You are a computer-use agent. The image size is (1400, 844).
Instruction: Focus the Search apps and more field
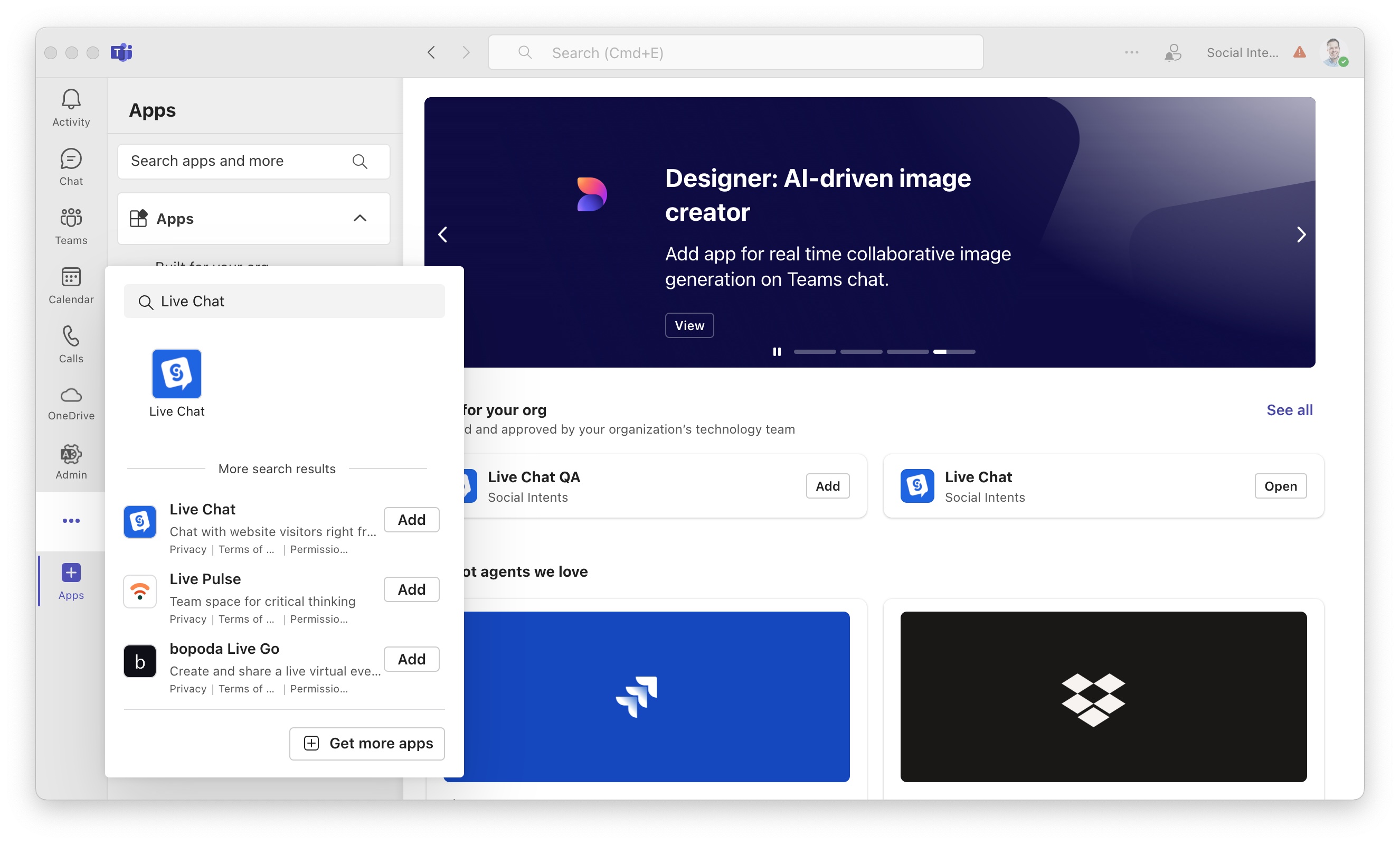click(x=253, y=162)
